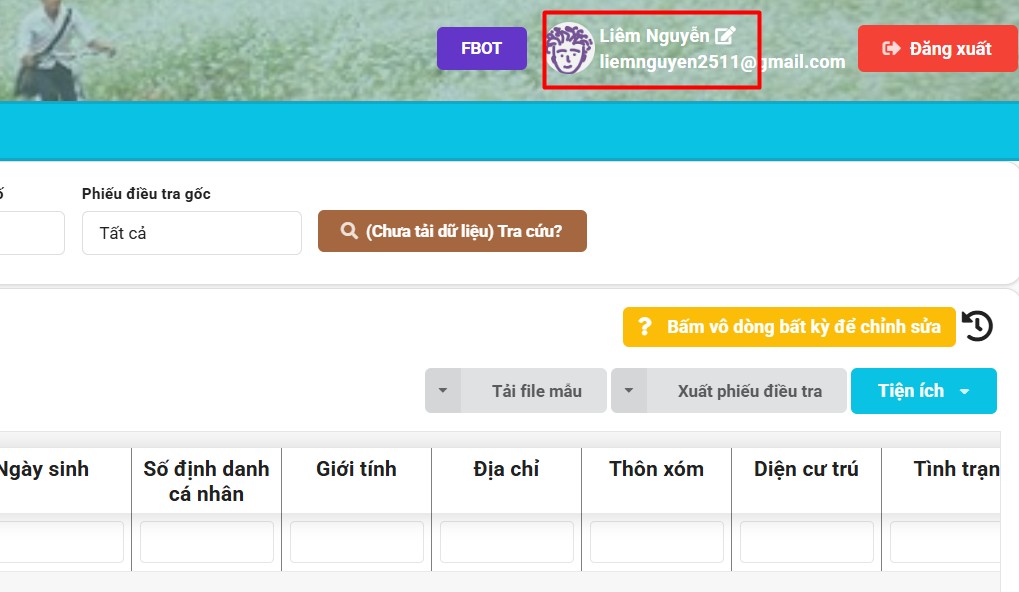Log out with the Đăng xuất button

coord(937,48)
